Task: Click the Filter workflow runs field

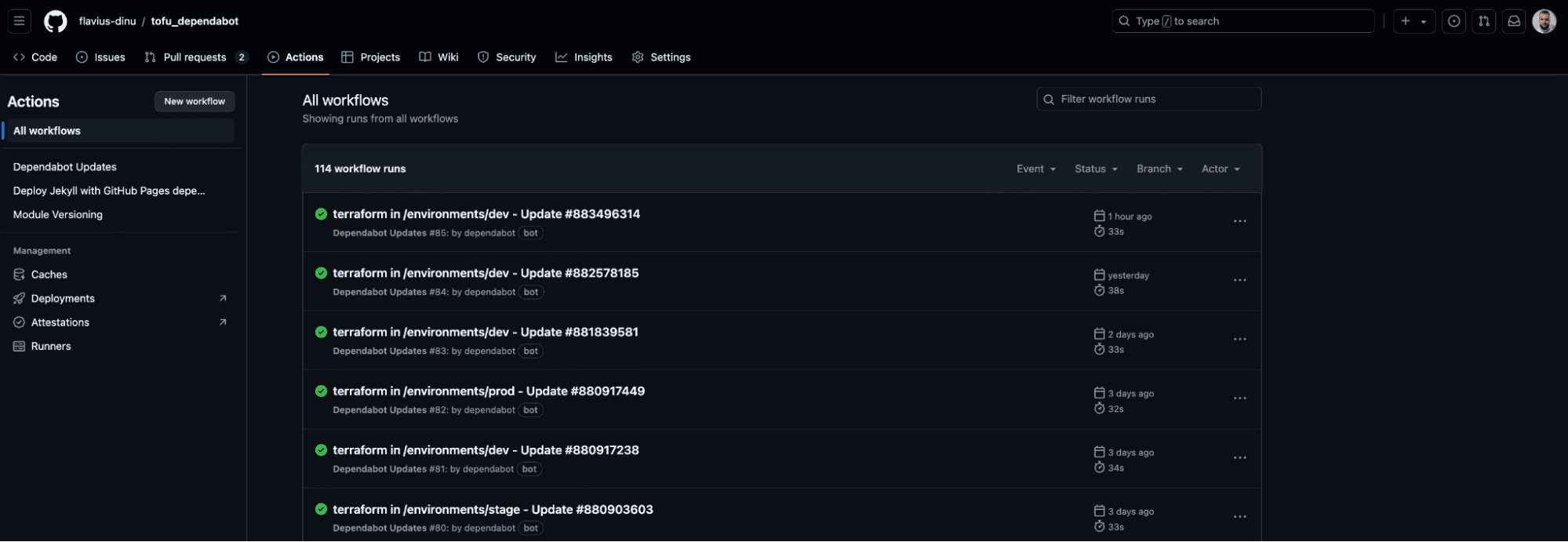Action: pyautogui.click(x=1149, y=99)
